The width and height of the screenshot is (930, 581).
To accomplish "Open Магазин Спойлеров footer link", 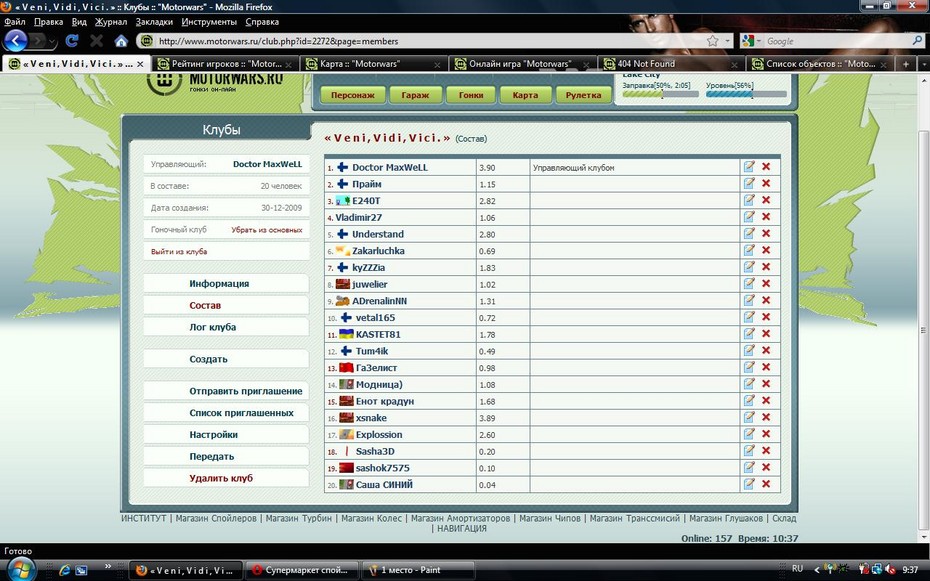I will point(216,518).
